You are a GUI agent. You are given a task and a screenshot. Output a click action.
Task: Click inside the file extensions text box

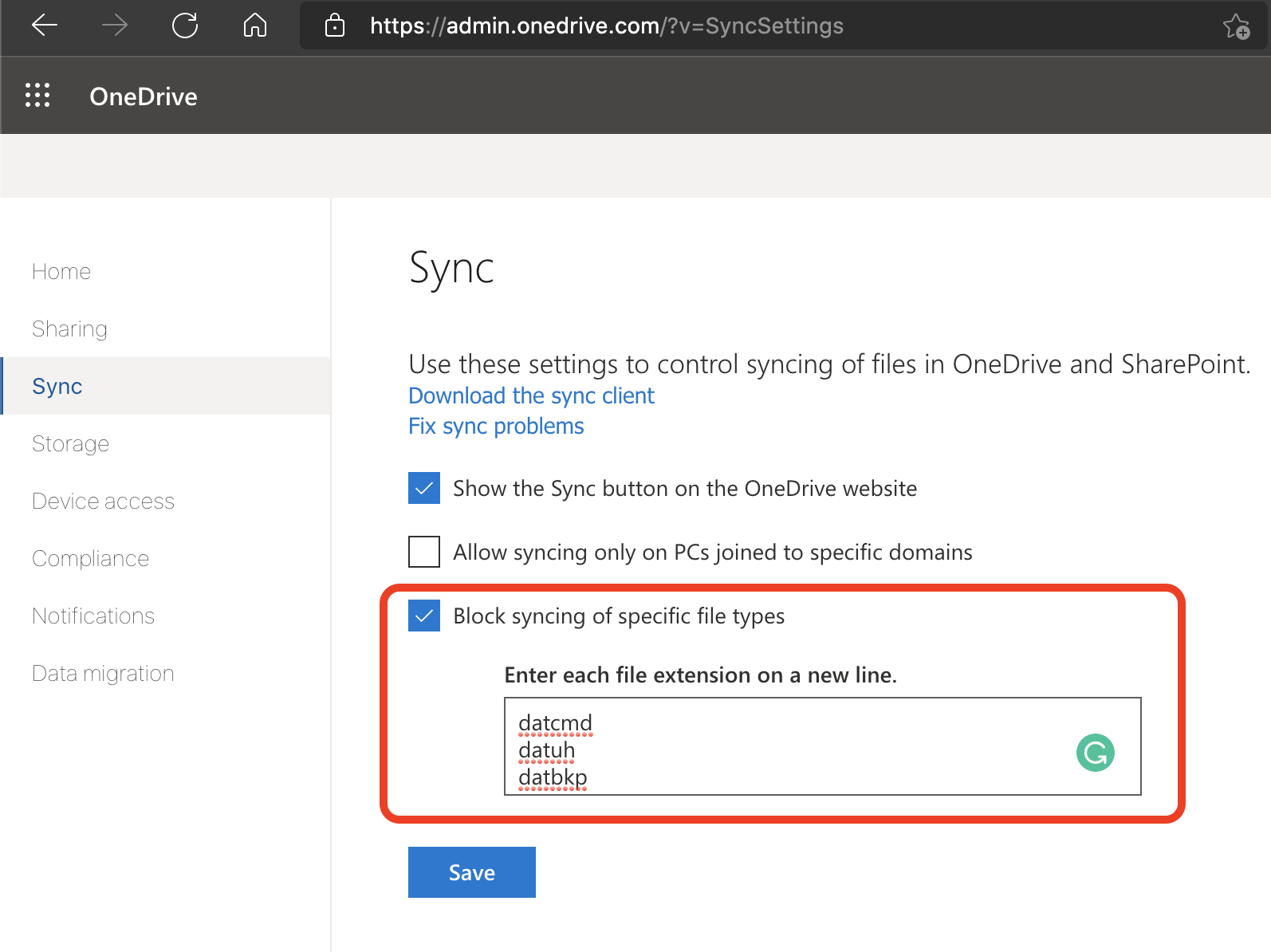(x=797, y=746)
